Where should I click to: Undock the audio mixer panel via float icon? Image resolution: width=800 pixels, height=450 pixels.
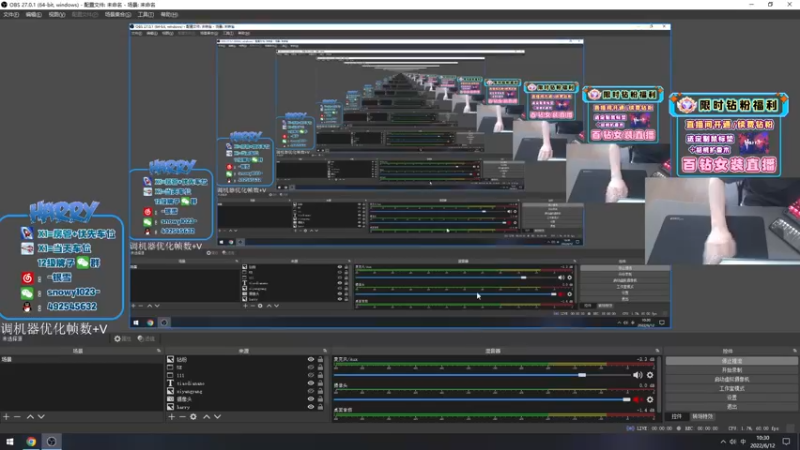(657, 351)
